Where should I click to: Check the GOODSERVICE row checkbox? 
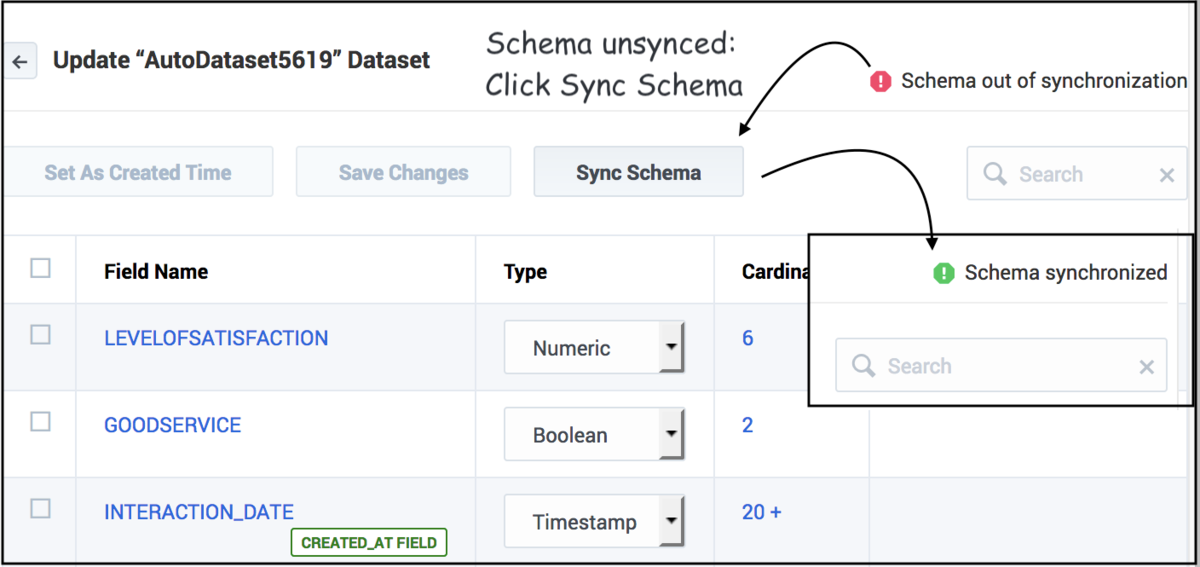click(40, 422)
